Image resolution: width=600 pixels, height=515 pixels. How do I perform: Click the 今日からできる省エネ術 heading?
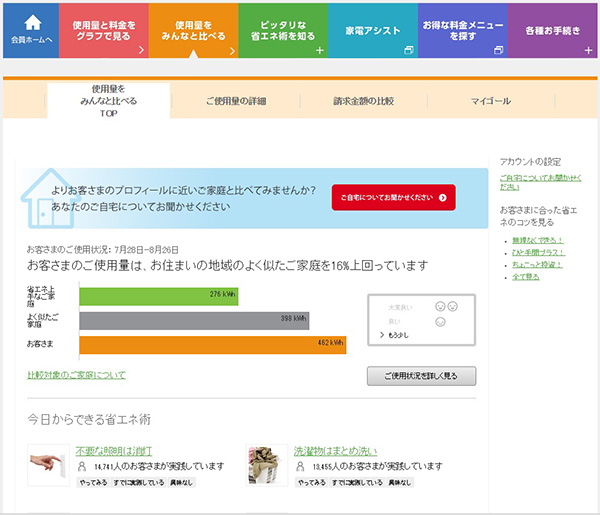click(89, 420)
